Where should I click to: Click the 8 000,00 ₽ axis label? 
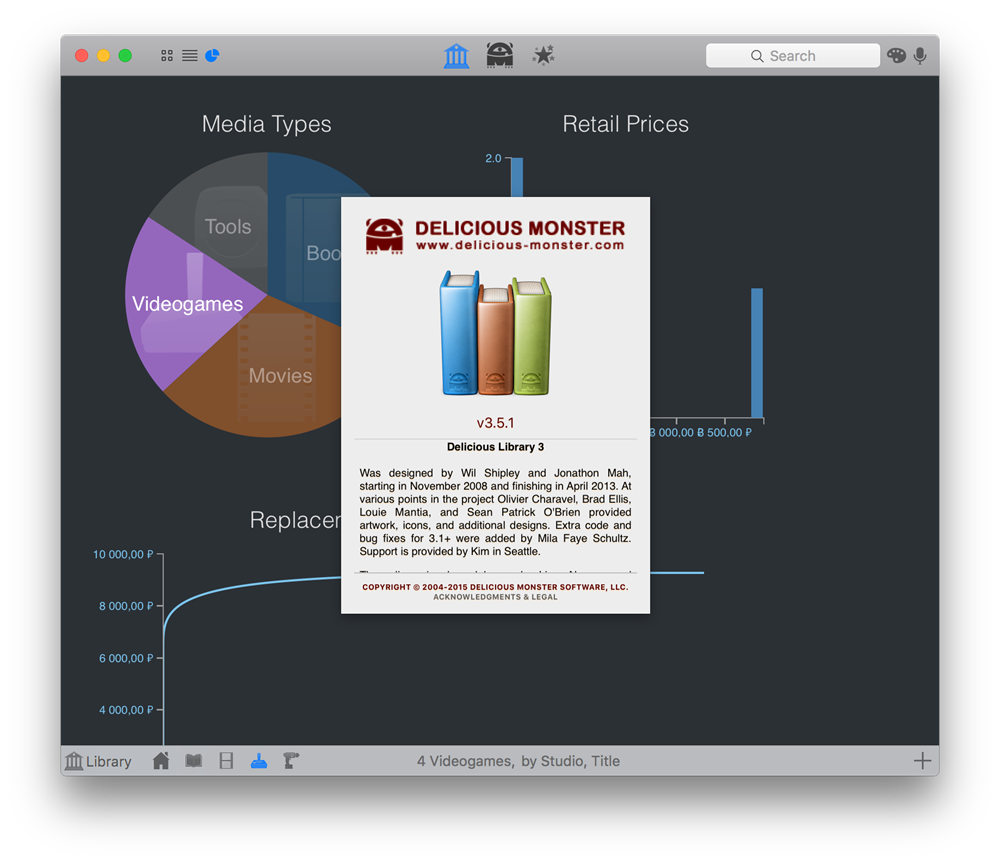126,606
